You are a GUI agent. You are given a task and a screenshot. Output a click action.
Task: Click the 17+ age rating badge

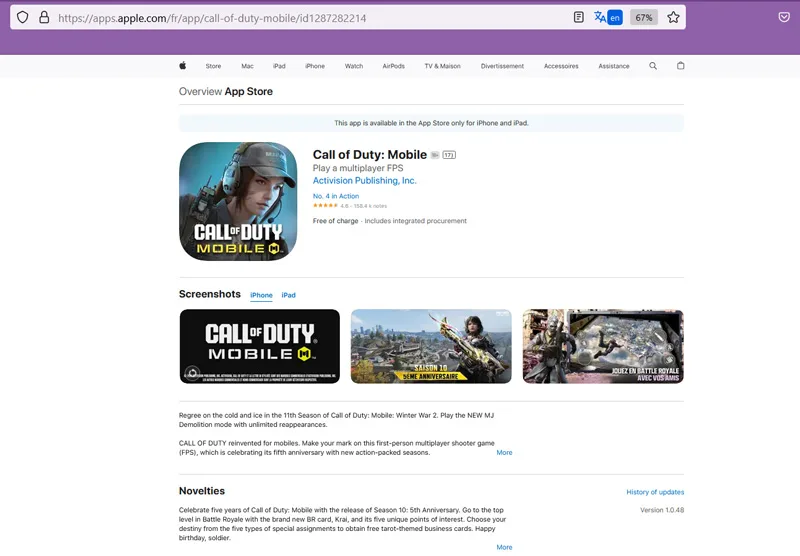449,155
